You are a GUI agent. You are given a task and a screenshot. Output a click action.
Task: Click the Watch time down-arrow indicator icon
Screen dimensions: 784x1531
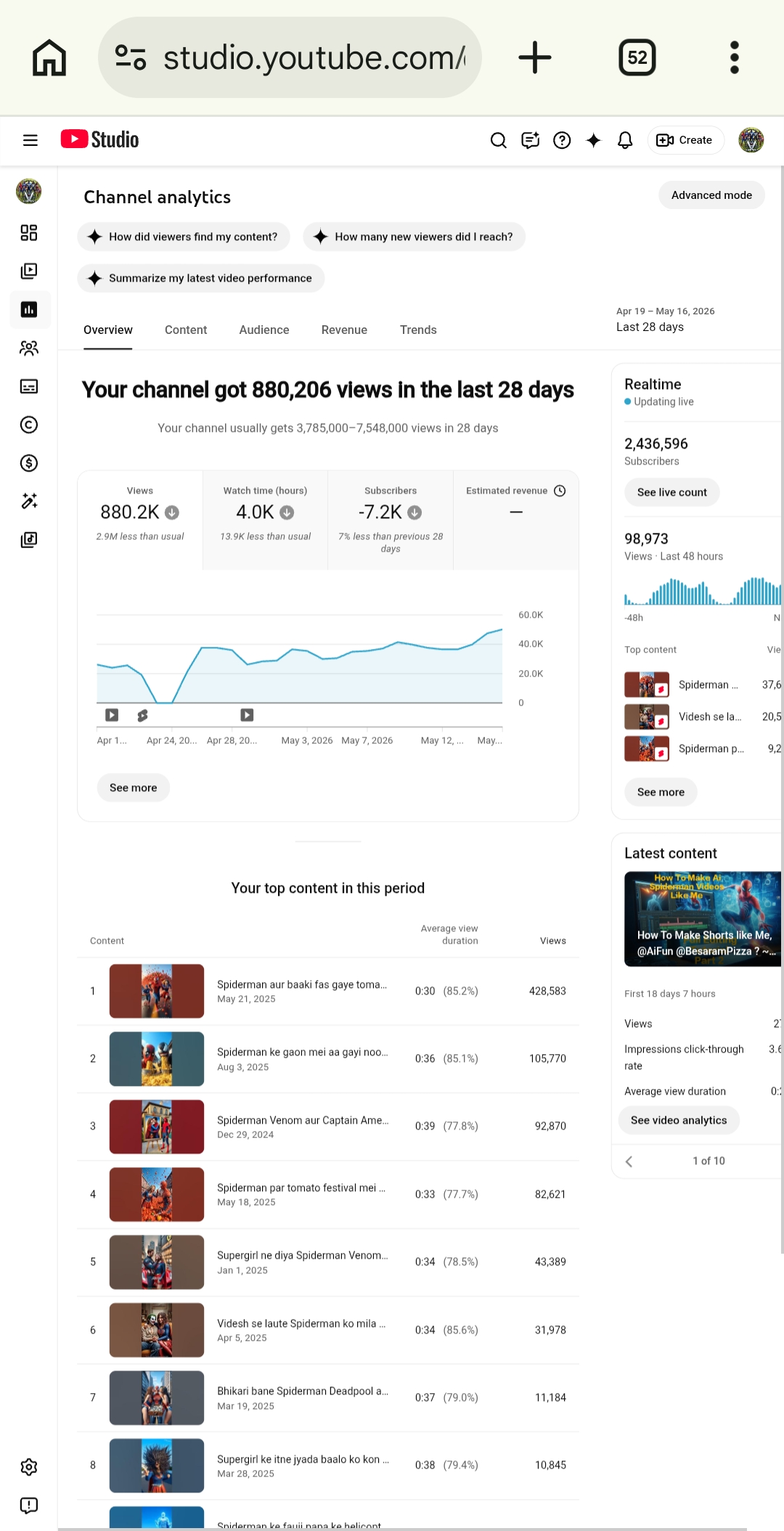[287, 513]
